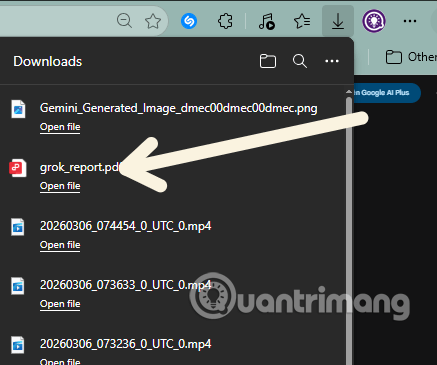Add page to favorites star icon
Image resolution: width=437 pixels, height=365 pixels.
click(153, 21)
